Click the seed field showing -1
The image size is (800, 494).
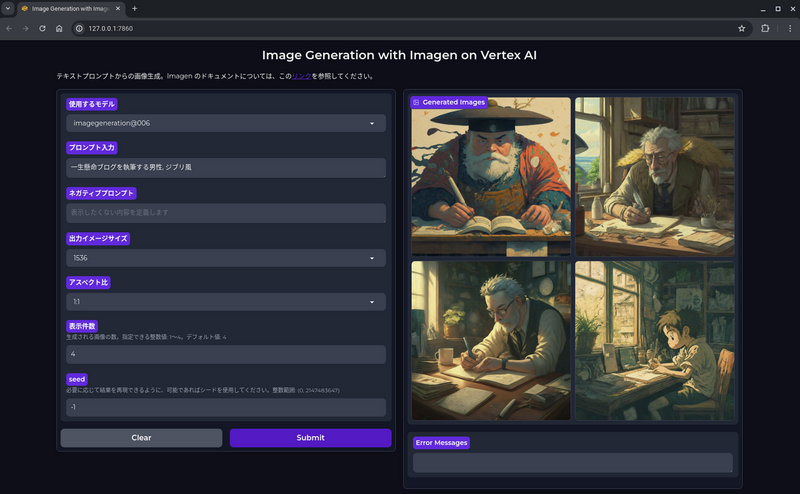click(x=226, y=407)
